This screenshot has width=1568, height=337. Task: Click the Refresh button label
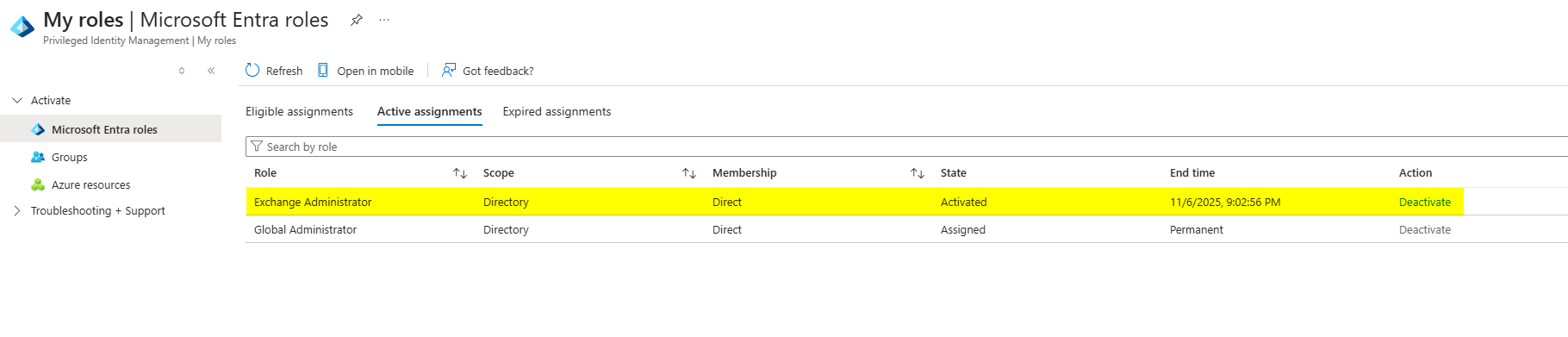284,71
